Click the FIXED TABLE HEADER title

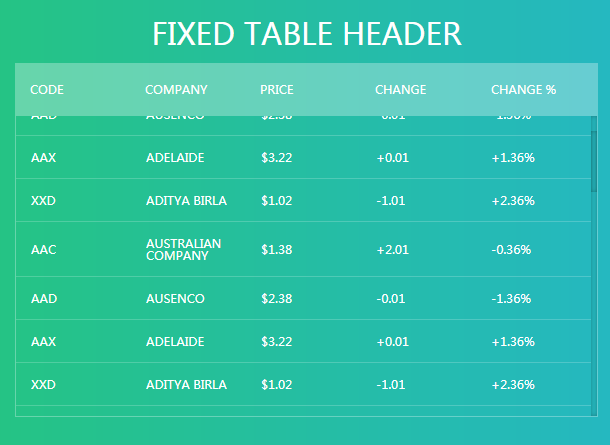[307, 34]
